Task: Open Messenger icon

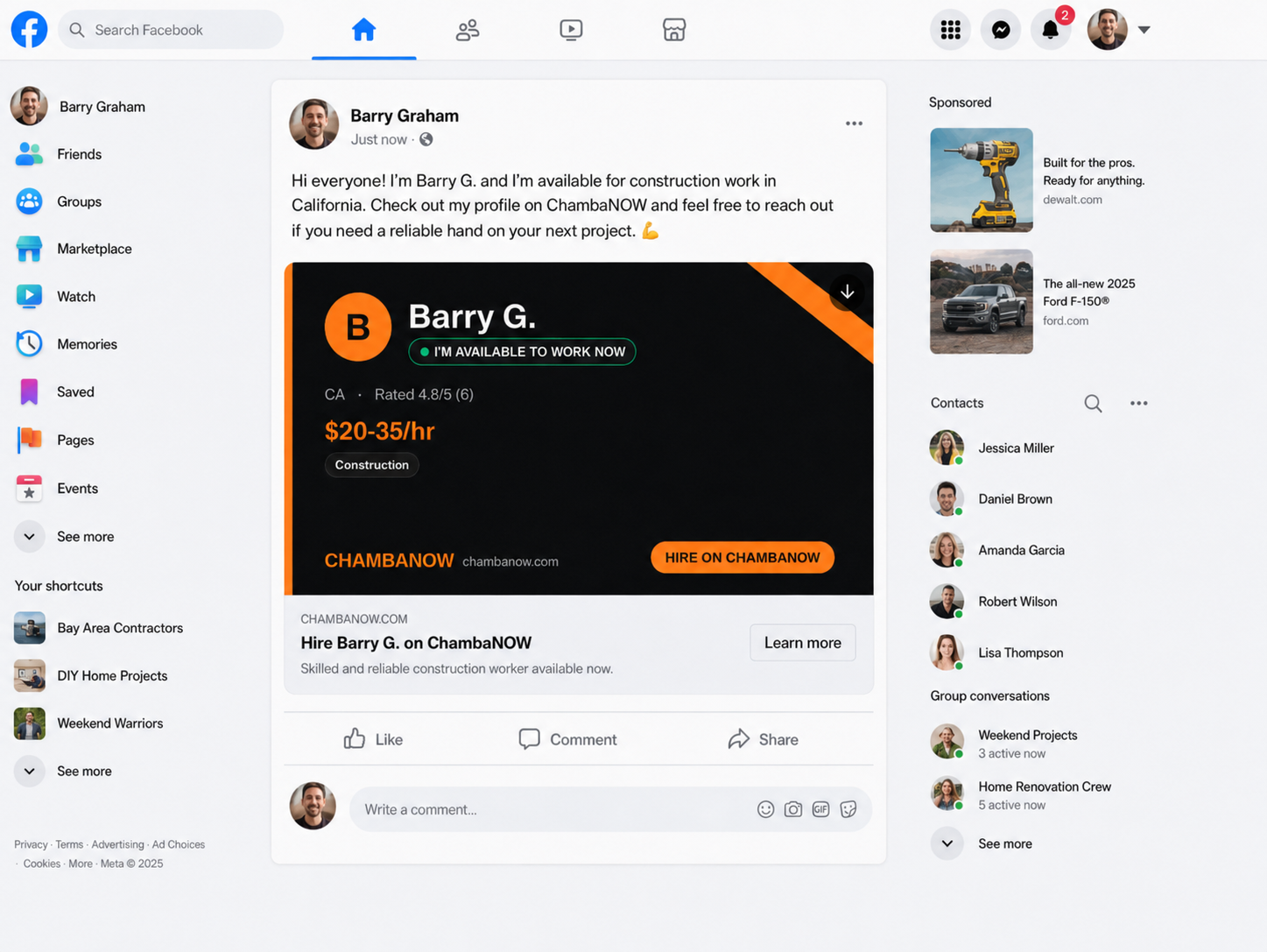Action: click(1001, 30)
